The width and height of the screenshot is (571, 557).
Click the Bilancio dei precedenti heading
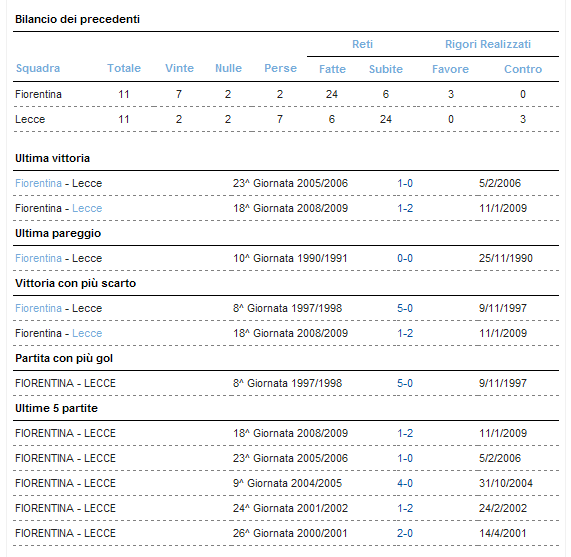point(77,19)
